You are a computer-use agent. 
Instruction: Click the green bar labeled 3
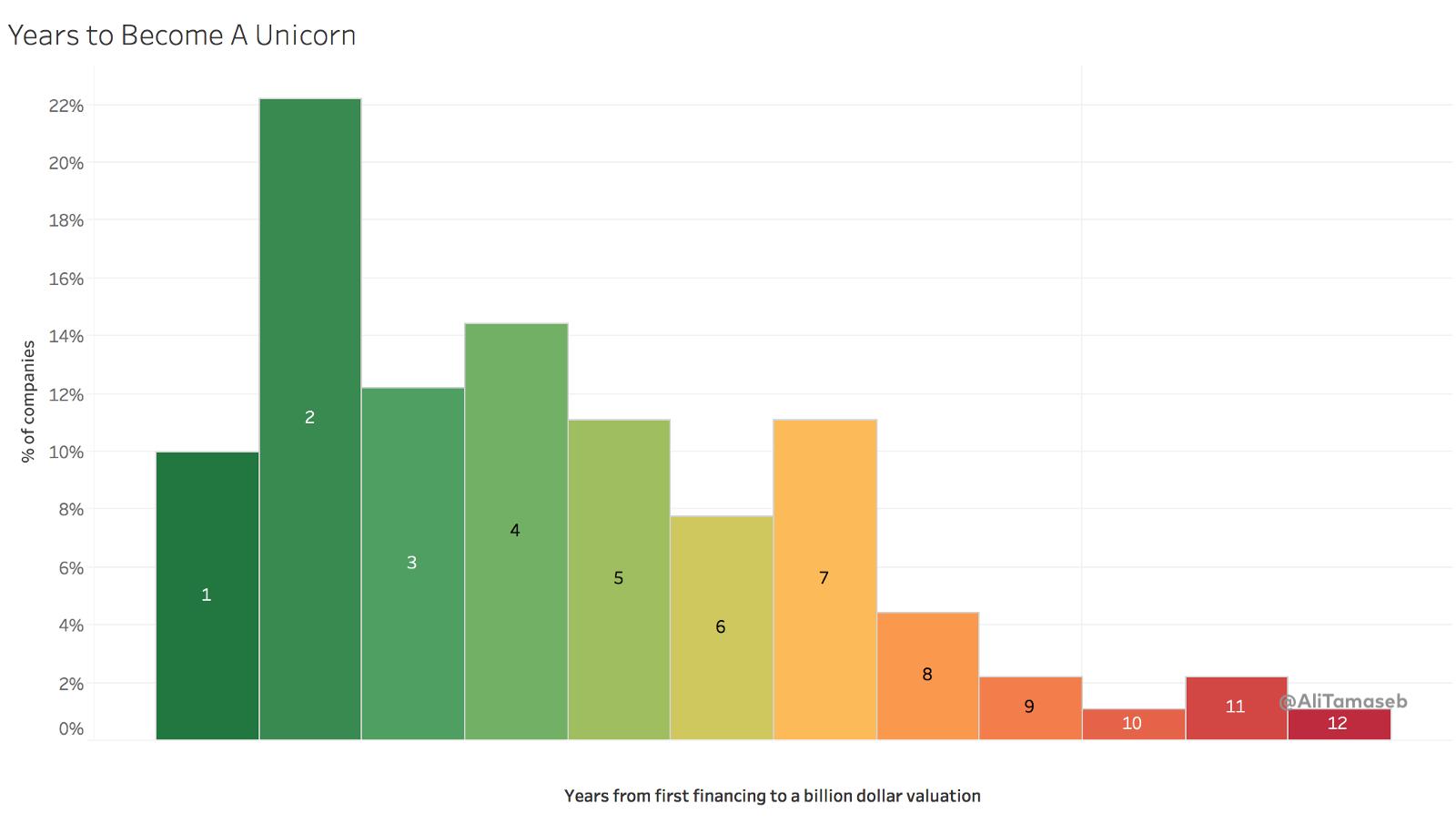coord(412,563)
